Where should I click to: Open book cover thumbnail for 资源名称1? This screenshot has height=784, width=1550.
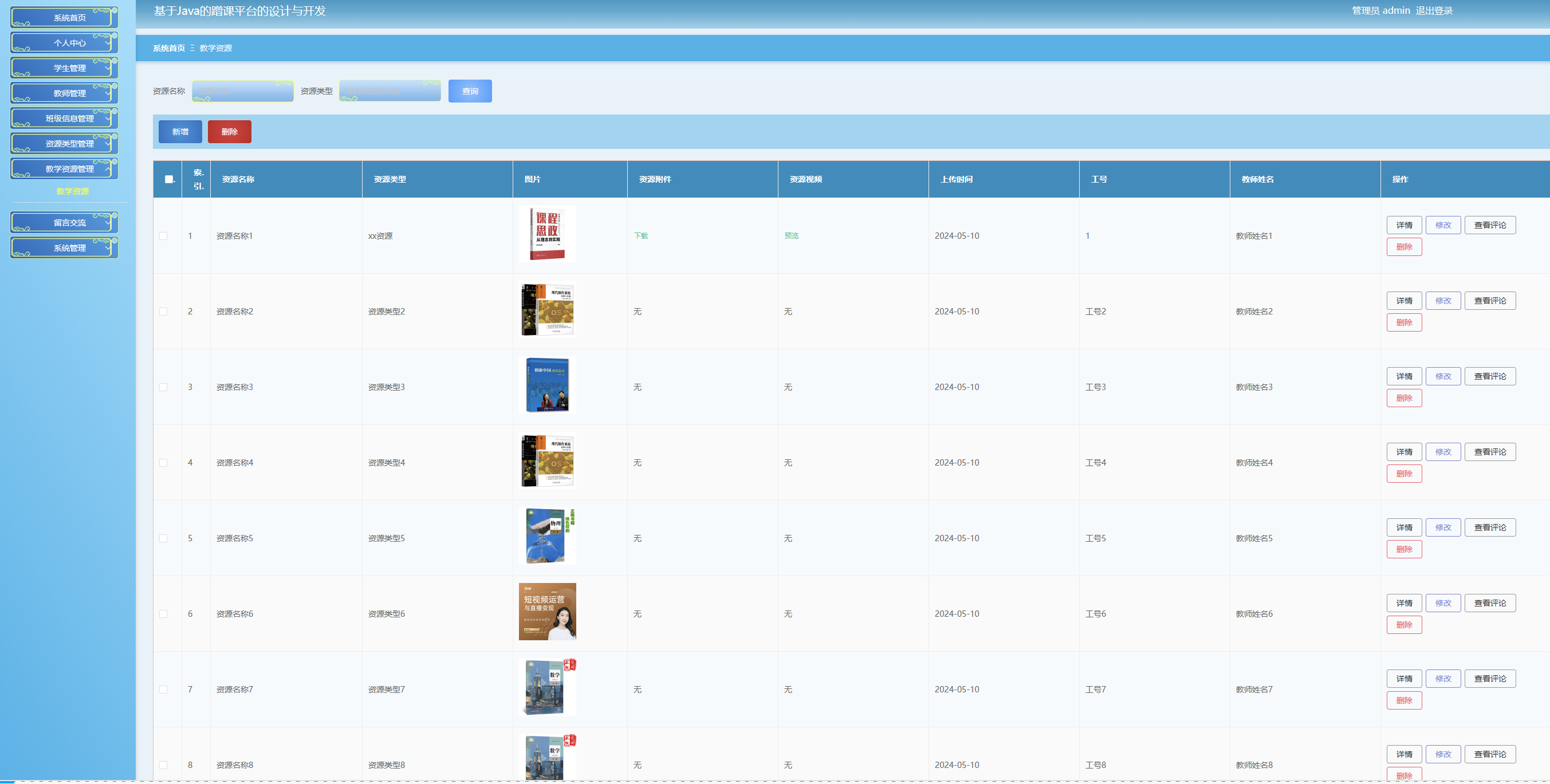(547, 234)
